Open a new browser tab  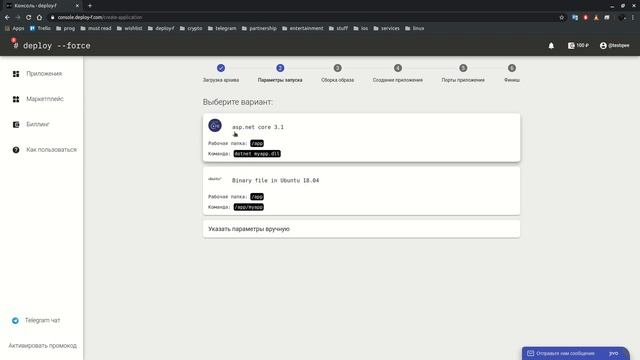coord(90,6)
